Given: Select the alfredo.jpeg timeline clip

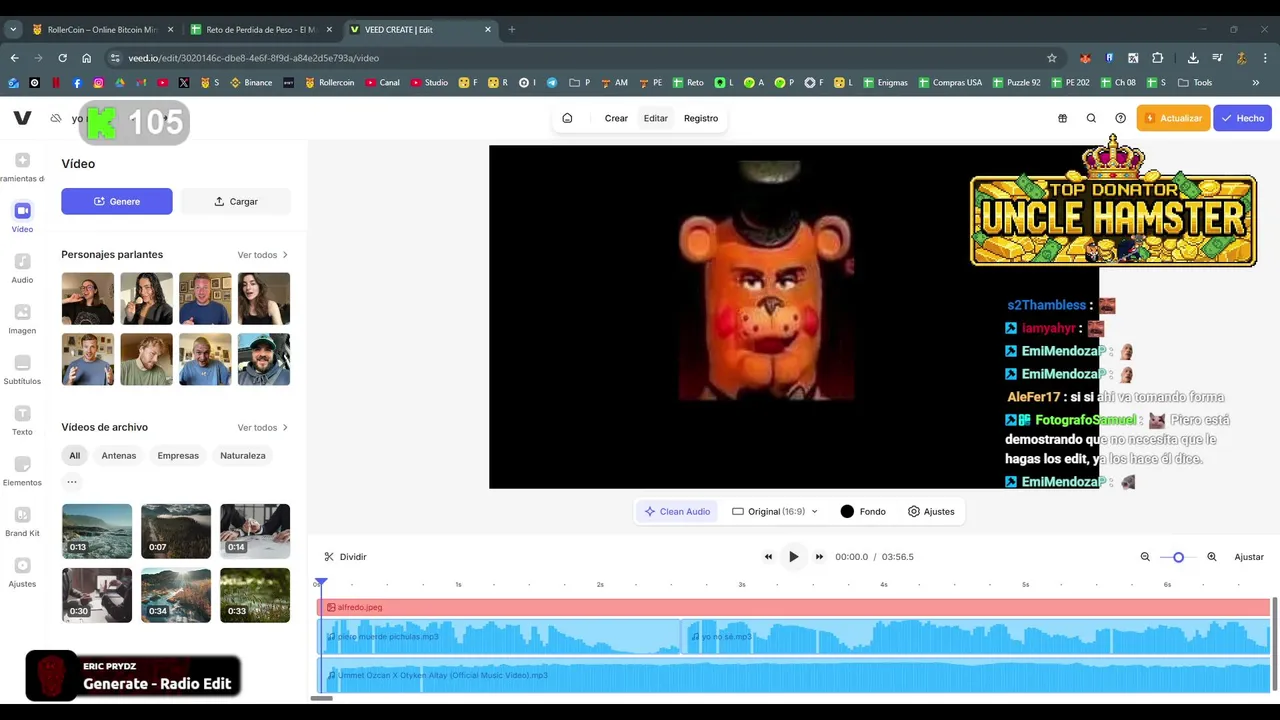Looking at the screenshot, I should (x=794, y=607).
